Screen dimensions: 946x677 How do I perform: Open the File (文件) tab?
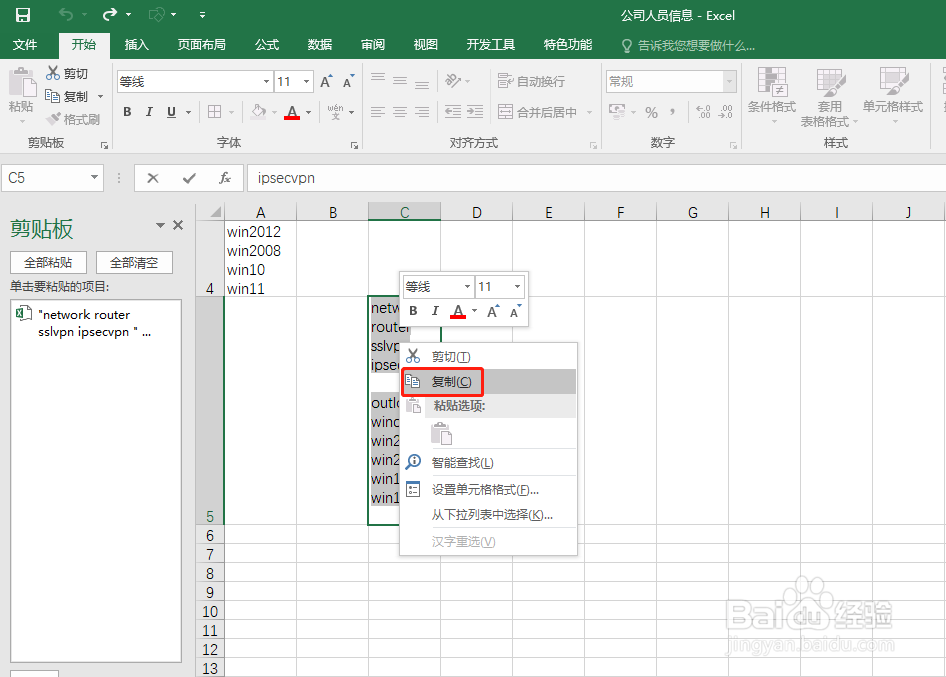pos(25,45)
